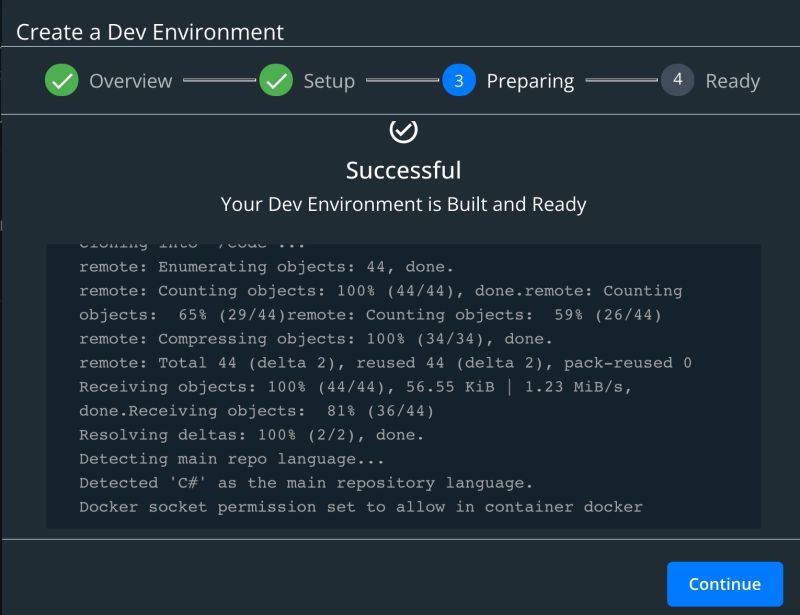The width and height of the screenshot is (800, 615).
Task: Click the Successful checkmark badge
Action: pos(402,131)
